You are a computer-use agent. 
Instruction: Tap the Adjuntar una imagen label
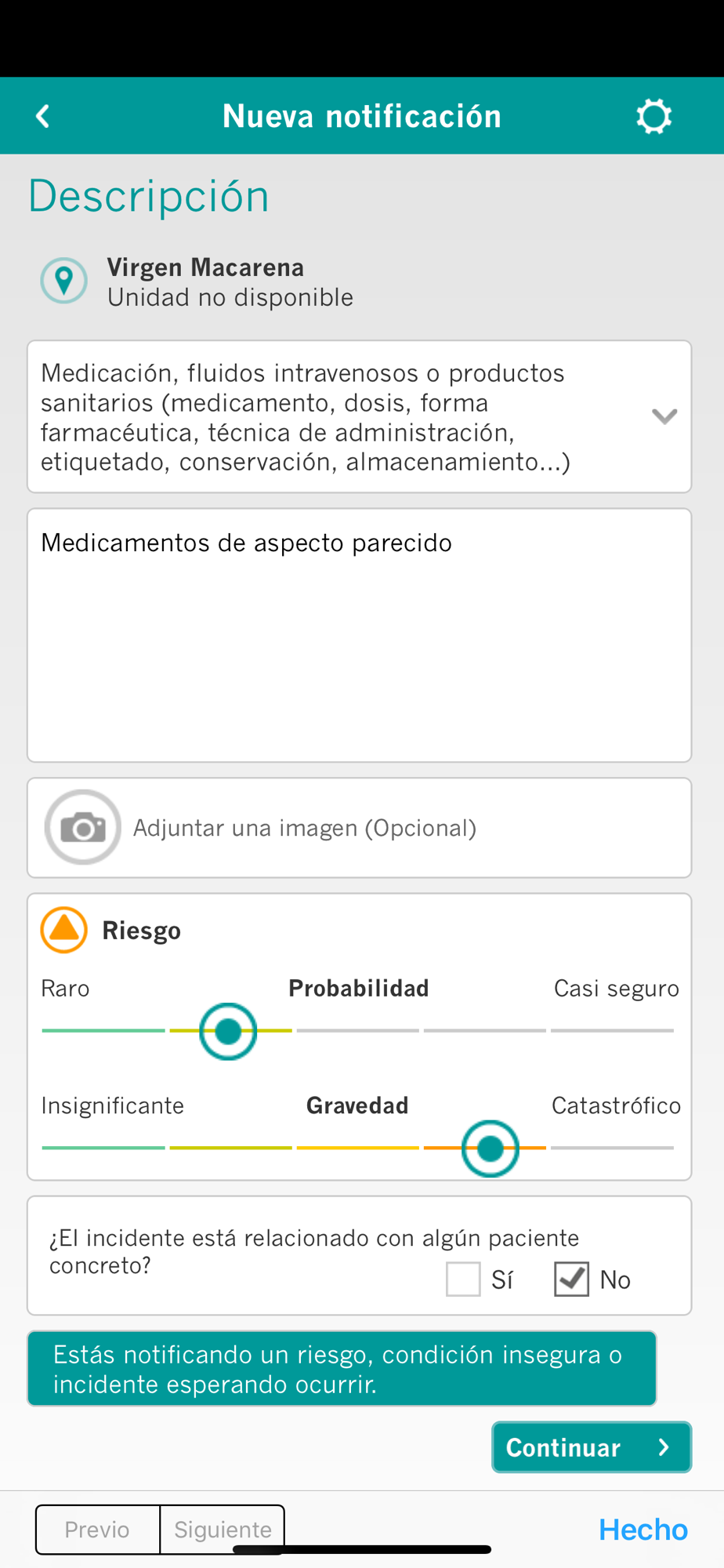point(305,828)
